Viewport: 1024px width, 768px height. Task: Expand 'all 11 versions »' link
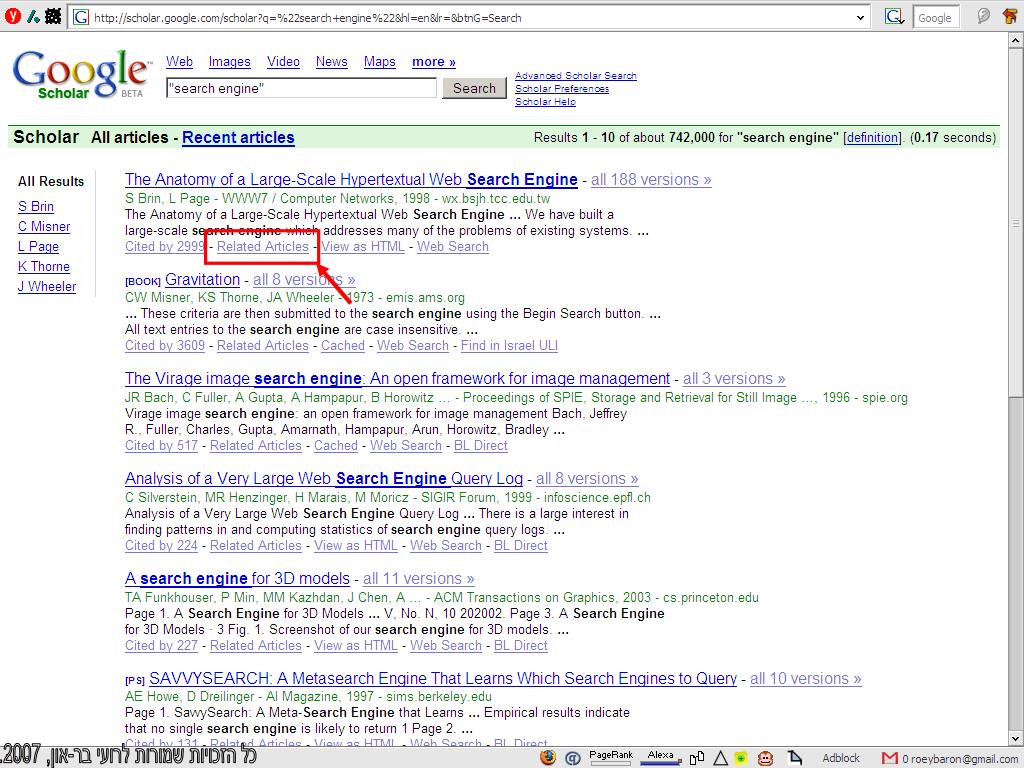click(419, 579)
